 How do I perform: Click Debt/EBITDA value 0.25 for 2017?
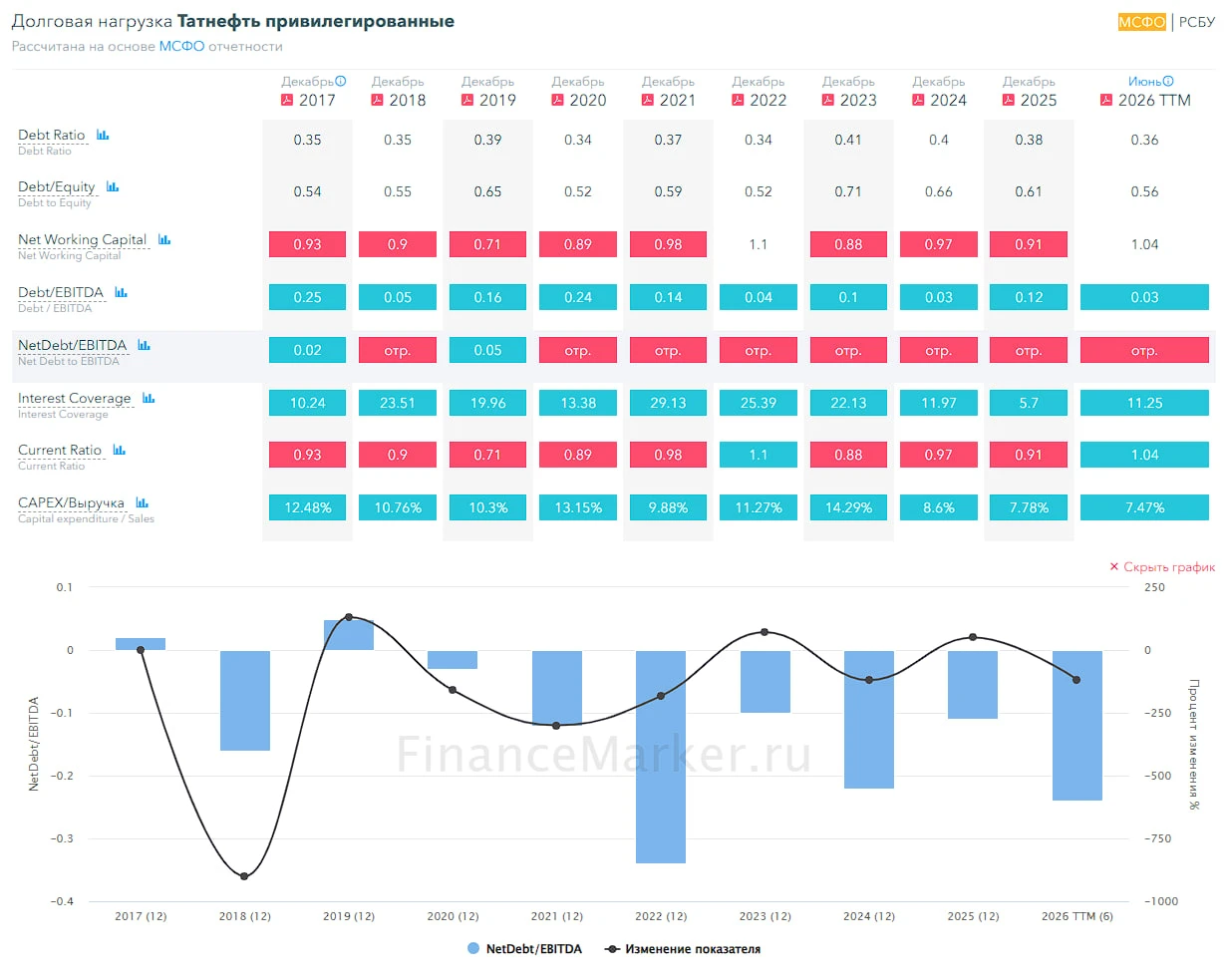pos(308,297)
